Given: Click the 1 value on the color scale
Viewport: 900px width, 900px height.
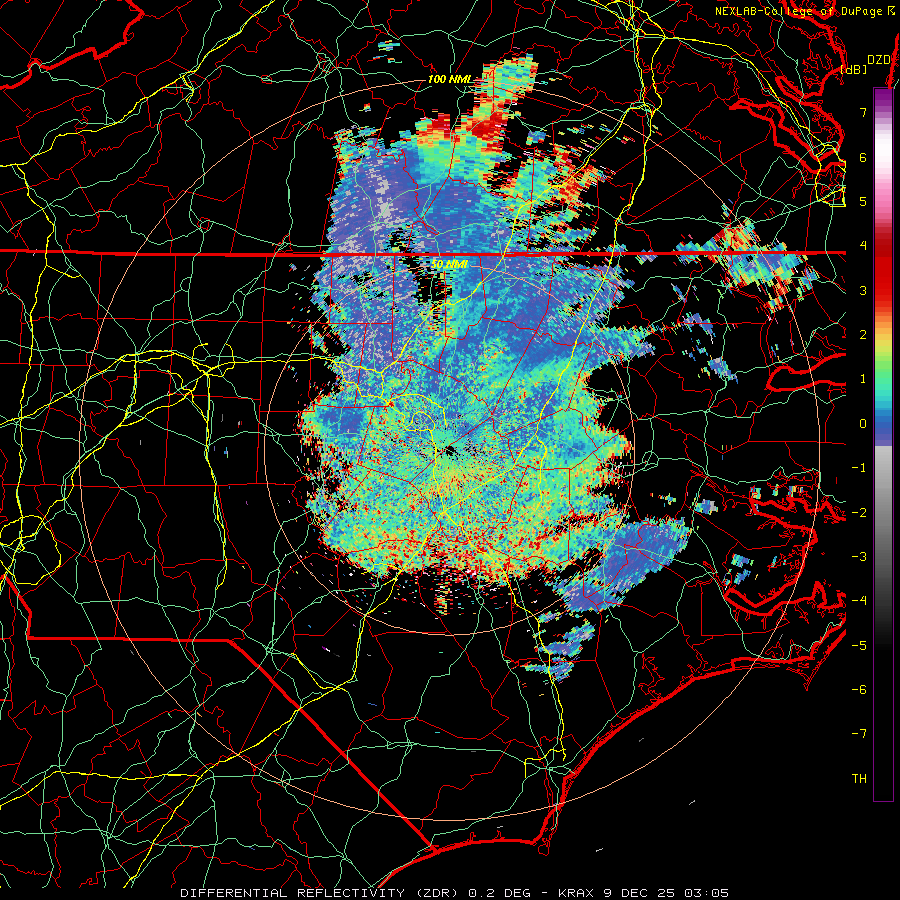Looking at the screenshot, I should coord(863,379).
